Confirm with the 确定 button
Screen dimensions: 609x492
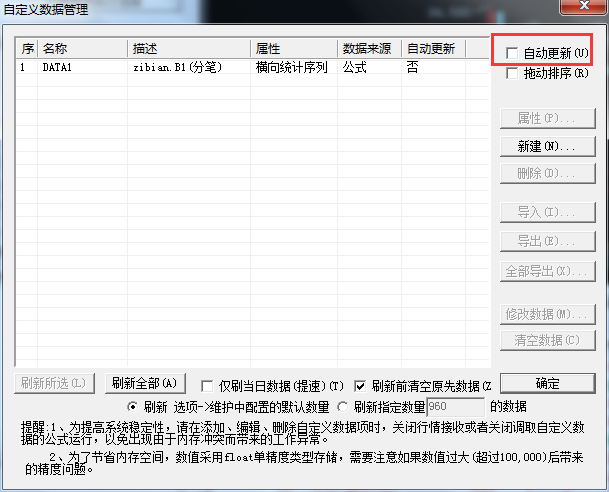(x=548, y=384)
